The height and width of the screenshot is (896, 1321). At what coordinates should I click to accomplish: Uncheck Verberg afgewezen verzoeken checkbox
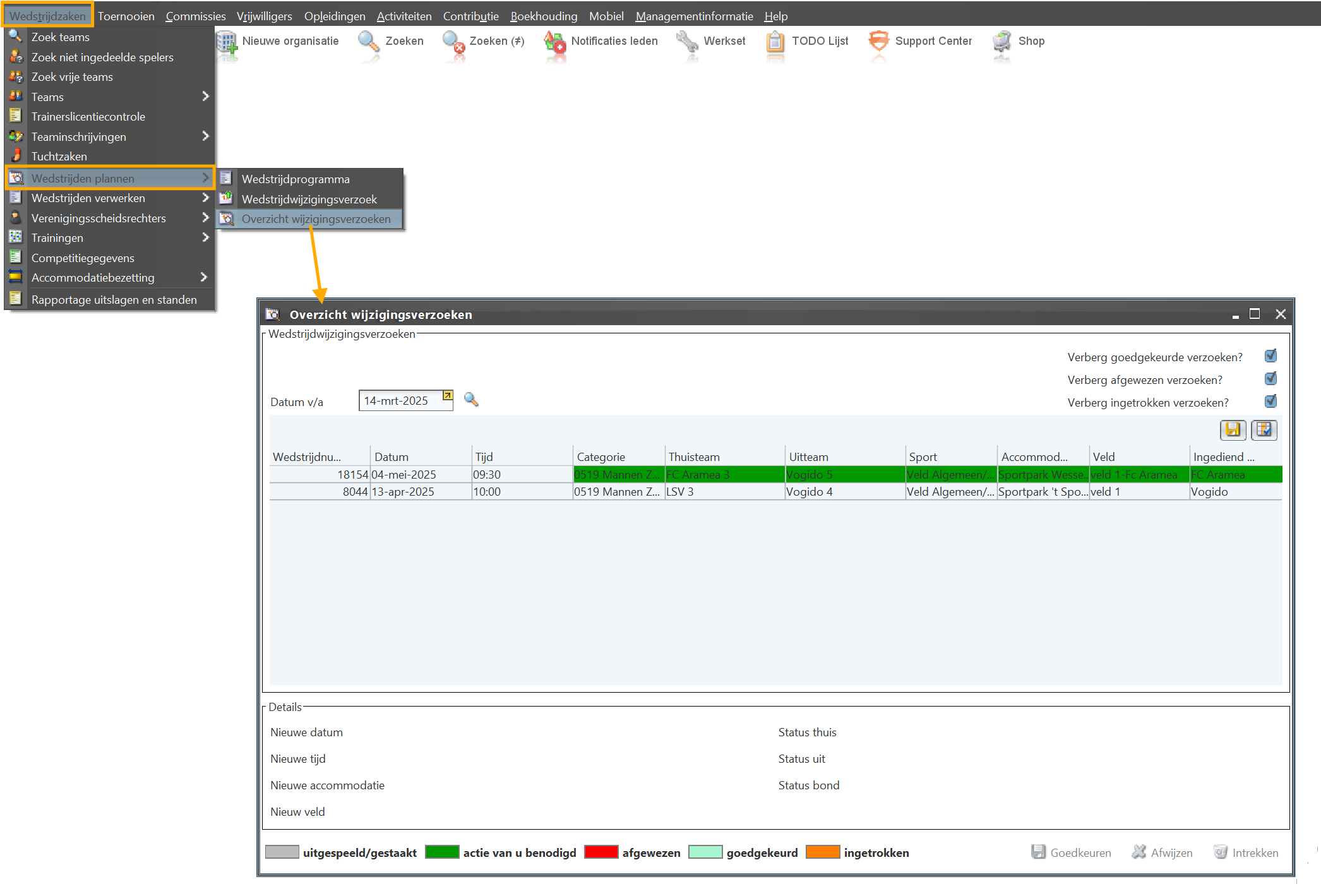pyautogui.click(x=1270, y=379)
